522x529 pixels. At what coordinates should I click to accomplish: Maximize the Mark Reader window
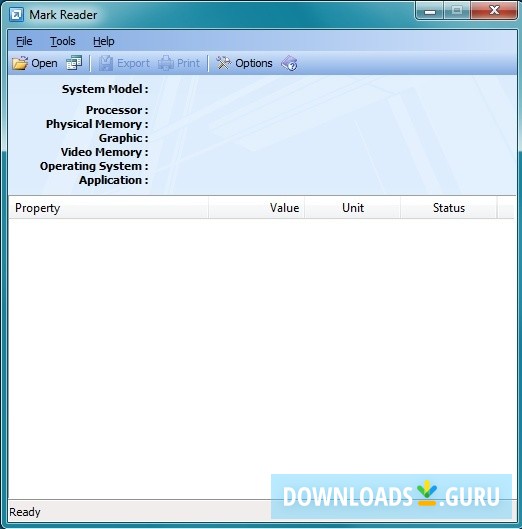tap(457, 11)
